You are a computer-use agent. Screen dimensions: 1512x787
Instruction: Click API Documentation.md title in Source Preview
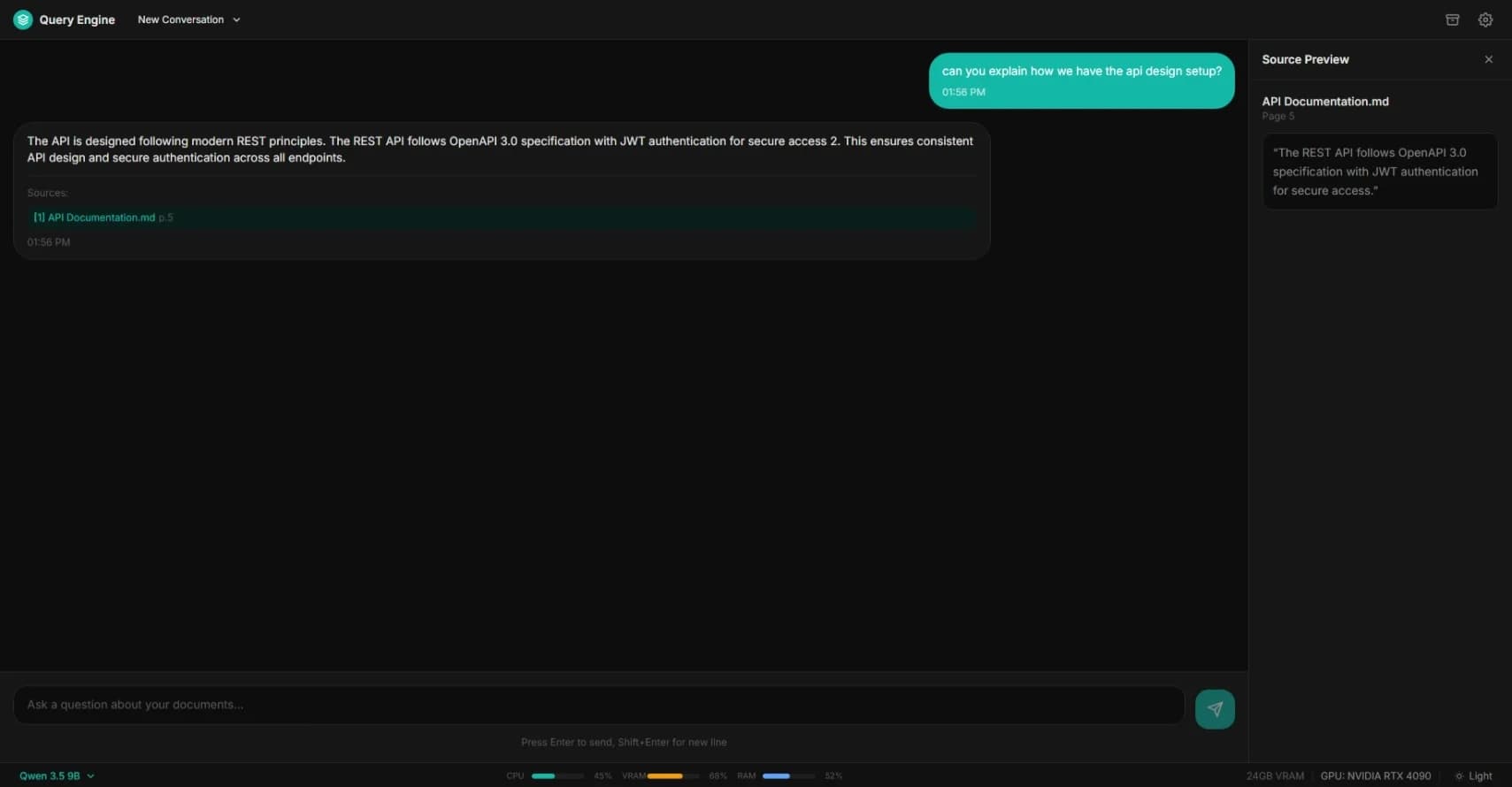pyautogui.click(x=1325, y=102)
